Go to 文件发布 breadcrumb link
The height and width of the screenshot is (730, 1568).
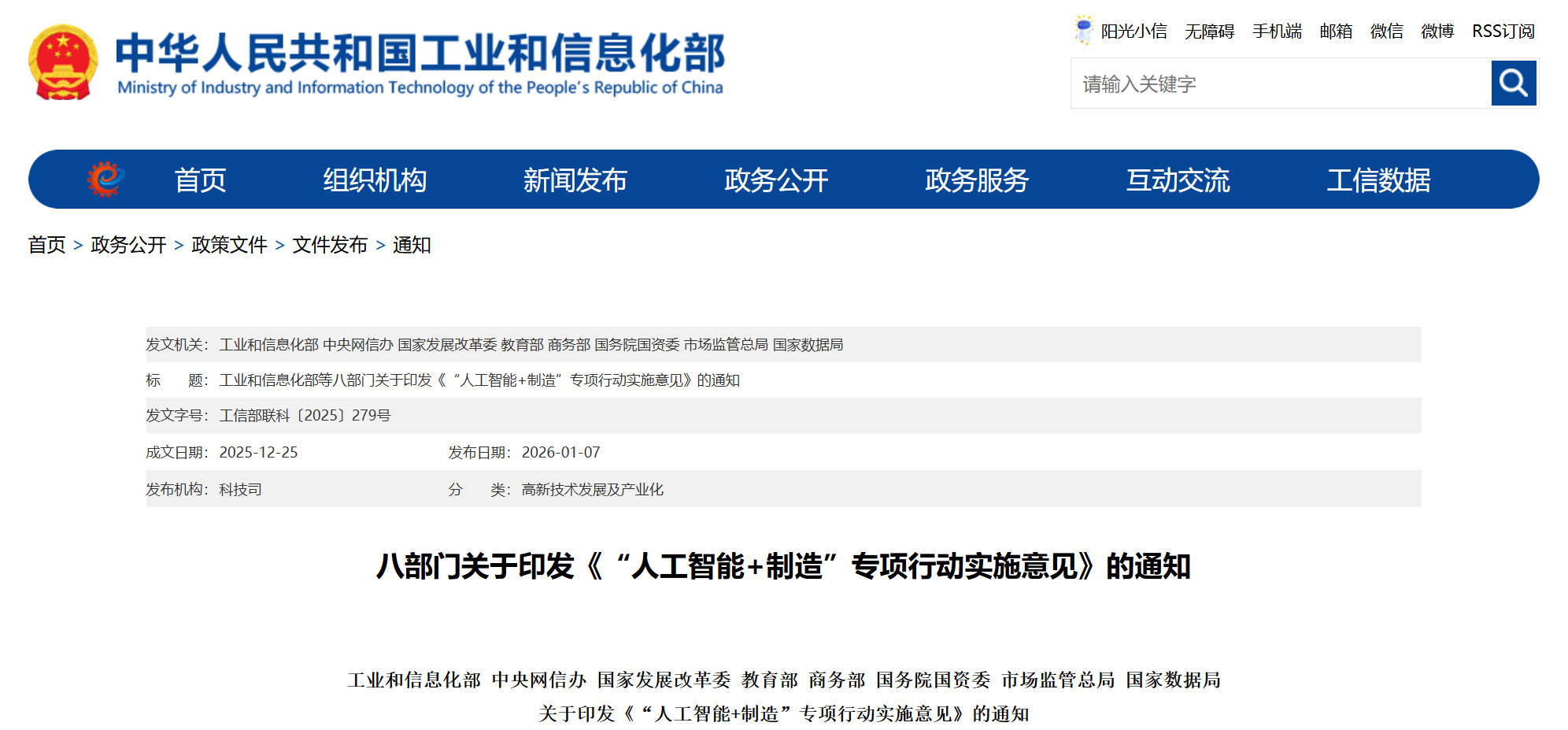coord(330,245)
